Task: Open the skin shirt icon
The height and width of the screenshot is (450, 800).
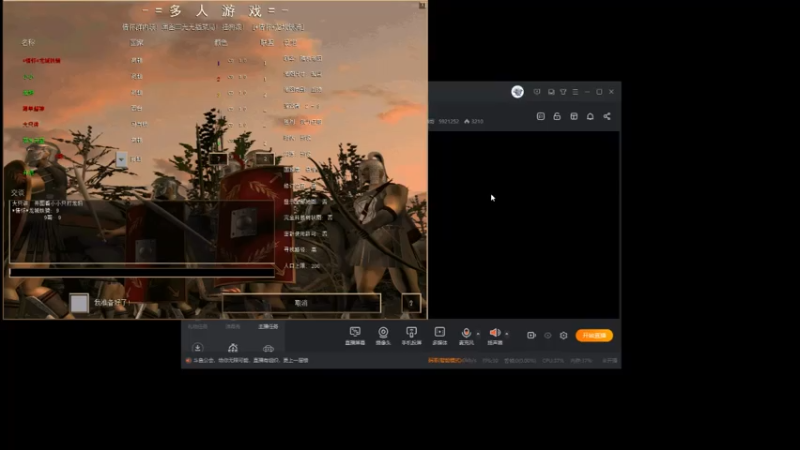Action: pyautogui.click(x=563, y=92)
